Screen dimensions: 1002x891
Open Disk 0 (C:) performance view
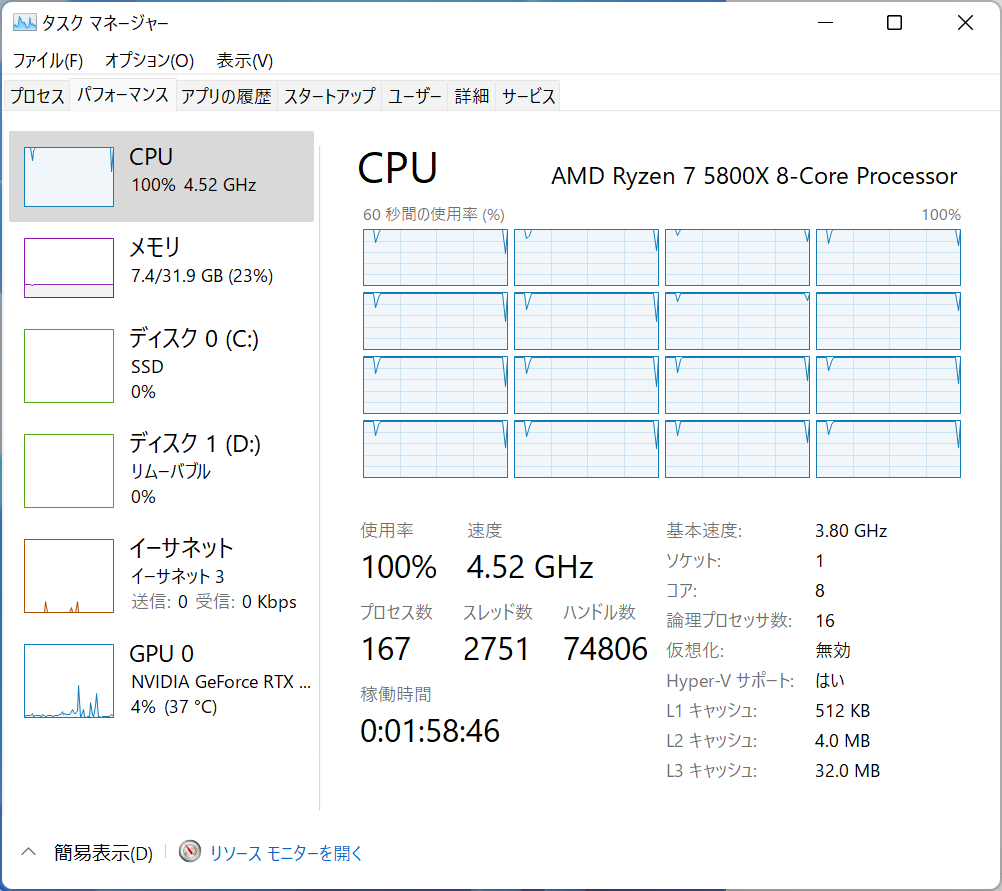pos(69,366)
